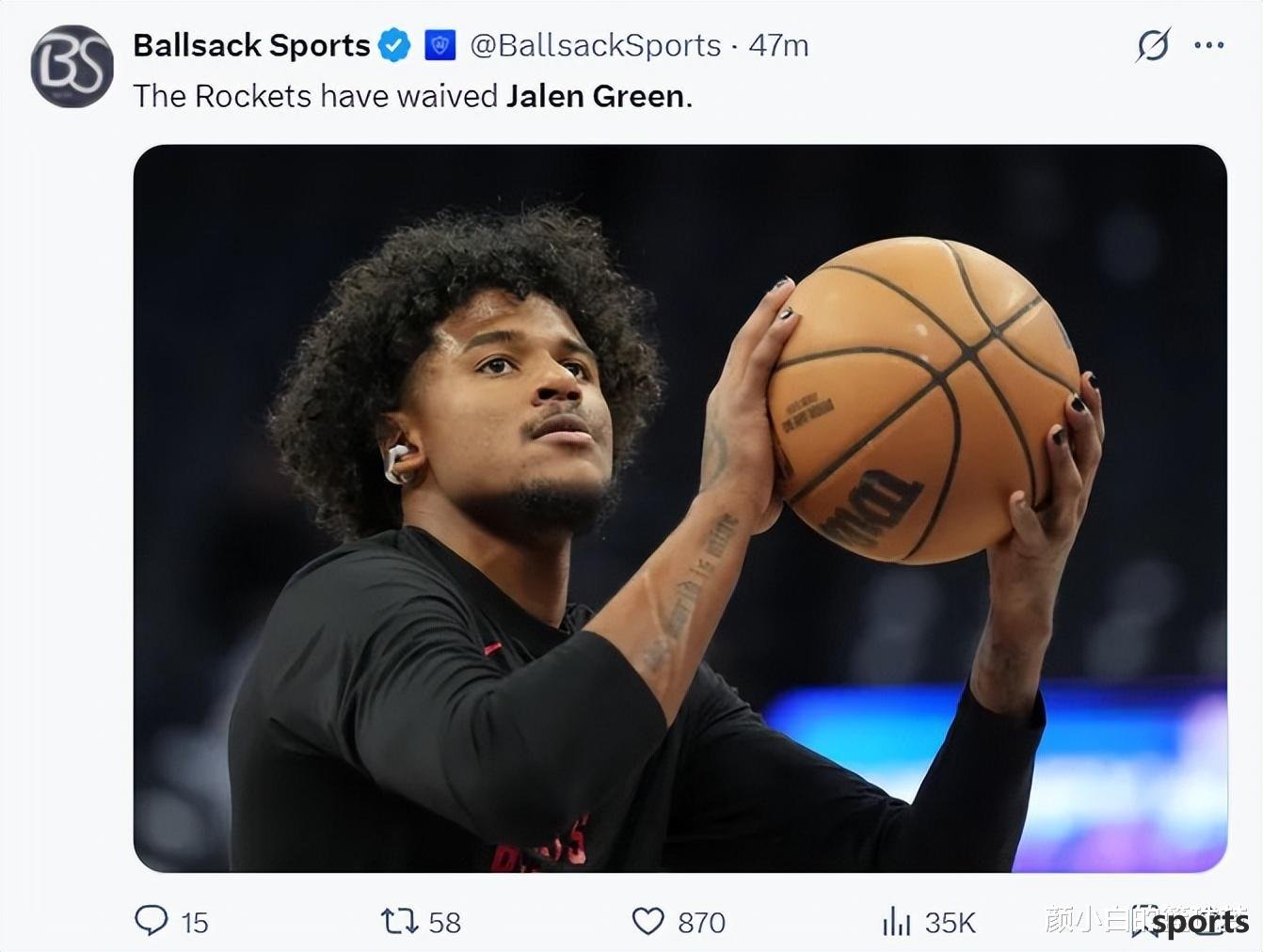Click the reply count 15

click(x=195, y=923)
